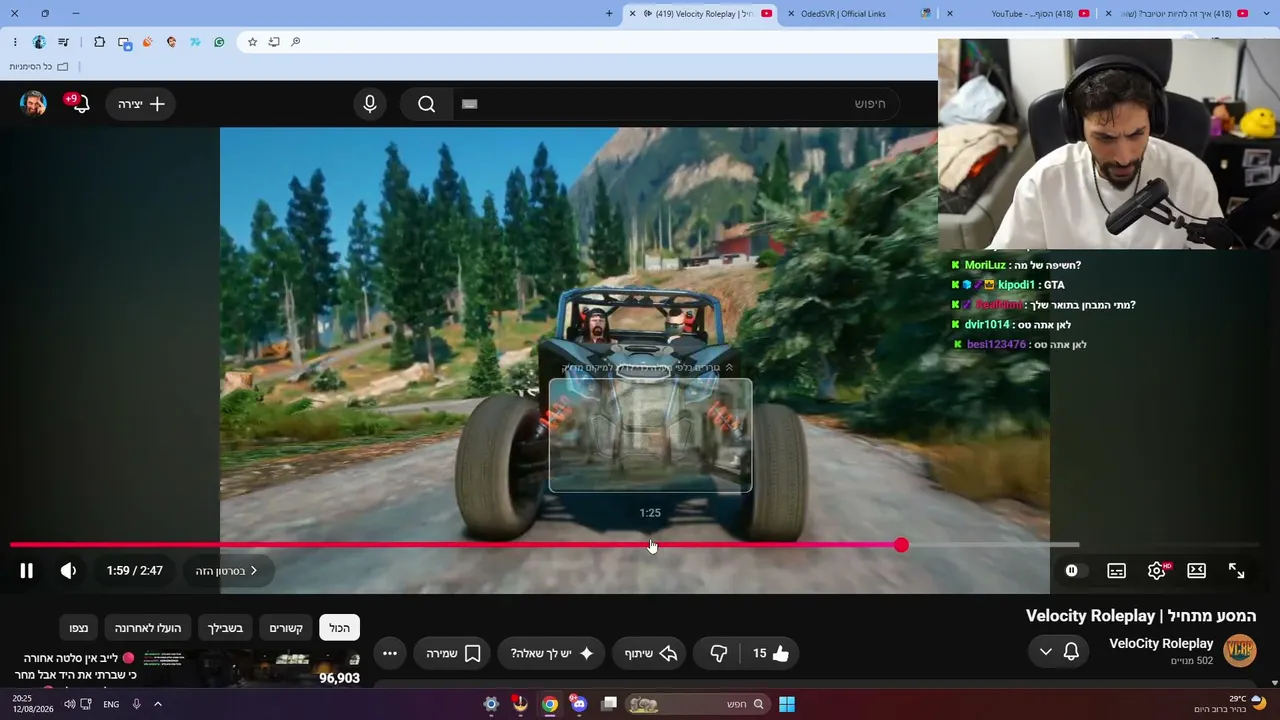This screenshot has height=720, width=1280.
Task: Click the red progress bar scrubber handle
Action: coord(901,545)
